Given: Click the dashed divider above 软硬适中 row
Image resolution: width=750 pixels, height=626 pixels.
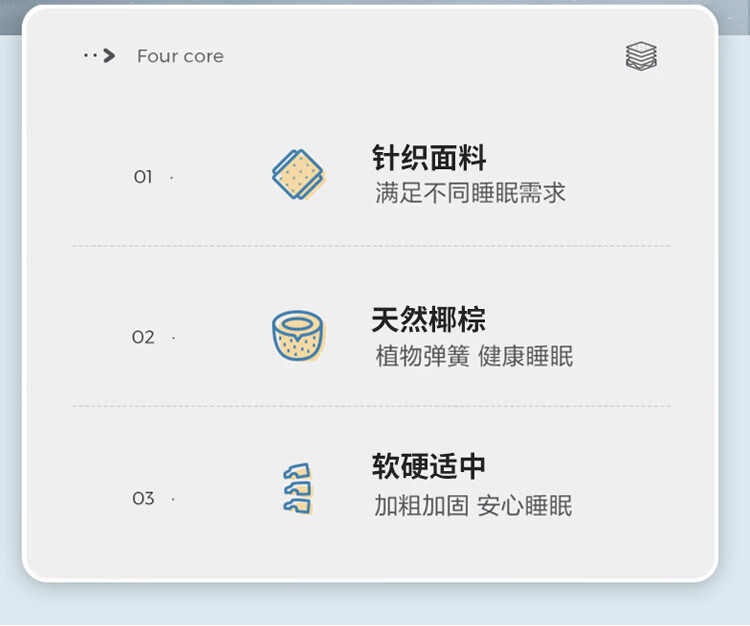Looking at the screenshot, I should (372, 406).
